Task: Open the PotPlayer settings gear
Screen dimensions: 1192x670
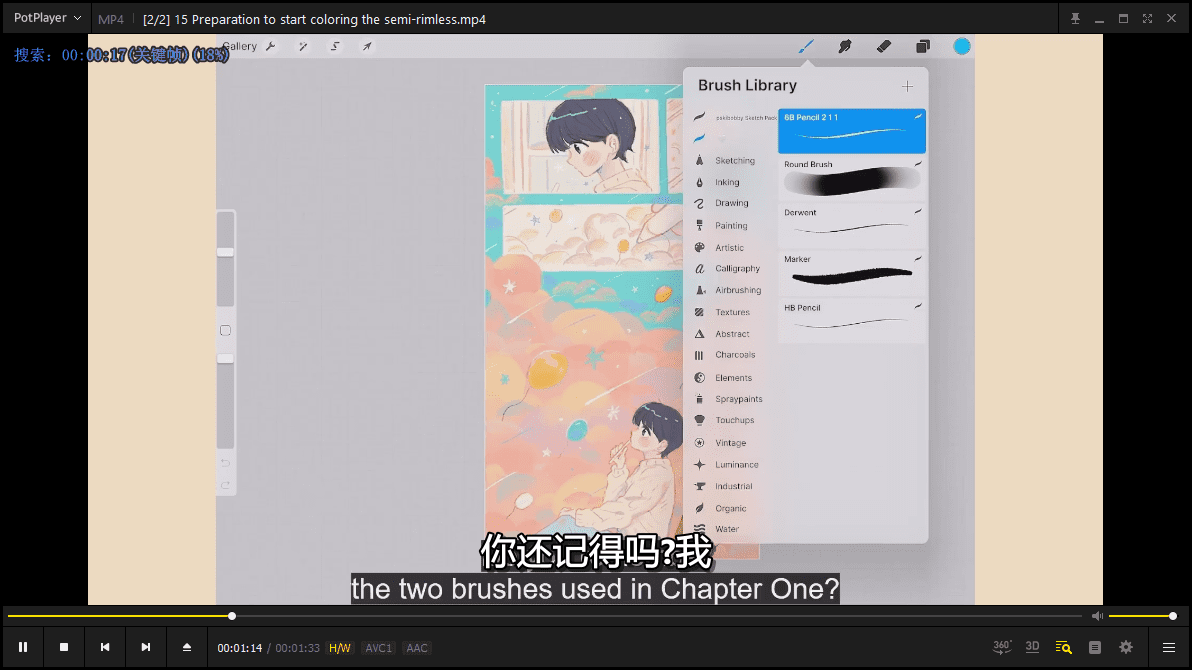Action: click(1126, 647)
